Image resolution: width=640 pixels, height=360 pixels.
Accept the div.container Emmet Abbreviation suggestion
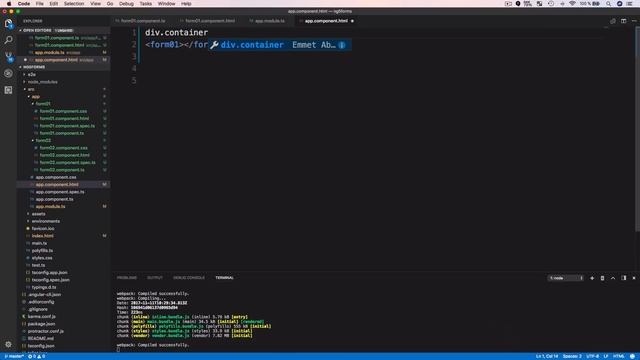point(280,45)
